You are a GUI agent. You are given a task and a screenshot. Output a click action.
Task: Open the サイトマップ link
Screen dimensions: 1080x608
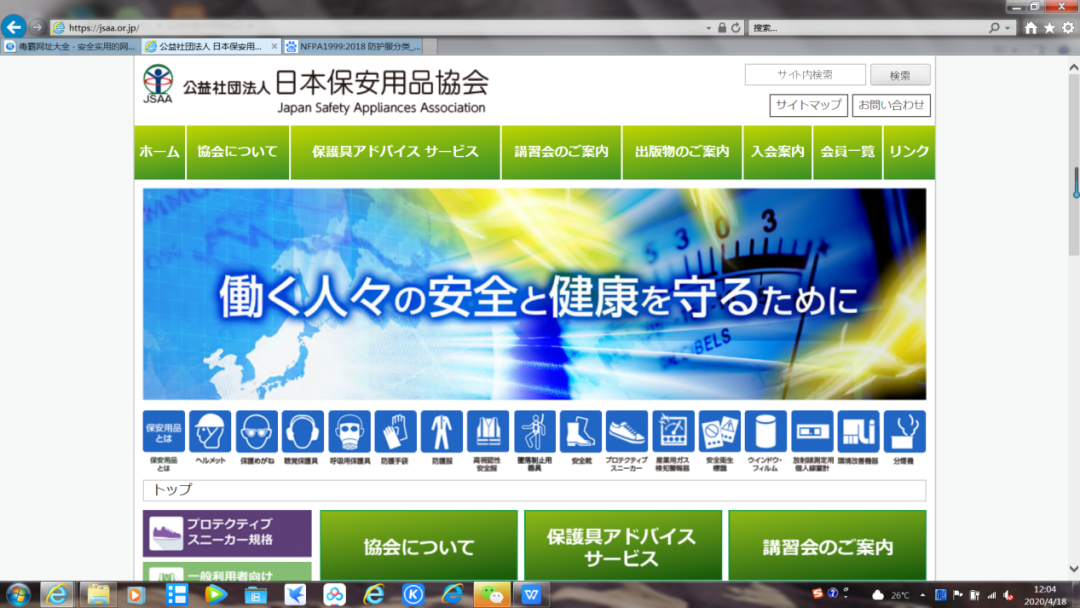(x=808, y=105)
